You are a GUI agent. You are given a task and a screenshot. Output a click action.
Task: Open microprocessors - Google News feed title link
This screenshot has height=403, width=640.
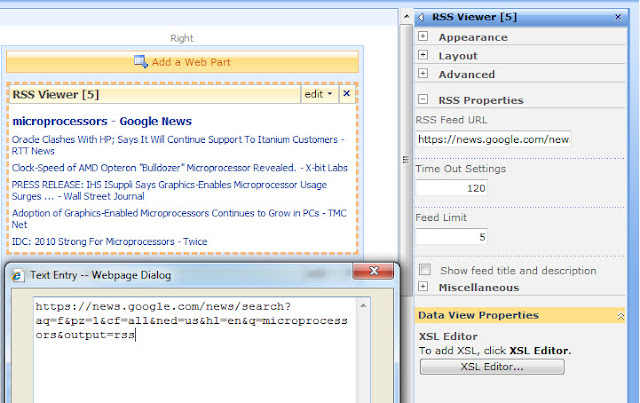click(x=102, y=121)
